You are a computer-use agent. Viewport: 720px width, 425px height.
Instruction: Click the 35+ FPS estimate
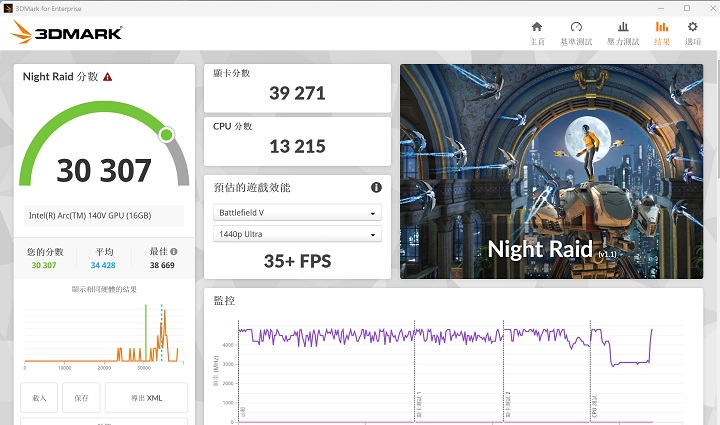(297, 261)
